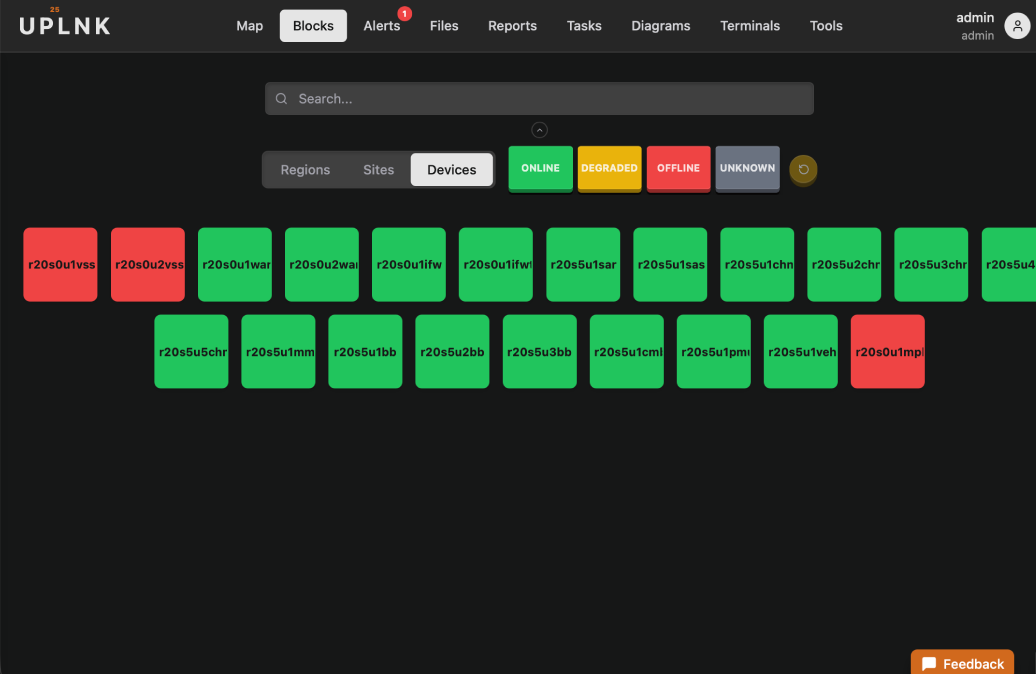Image resolution: width=1036 pixels, height=674 pixels.
Task: Reset filters with the circular refresh icon
Action: (x=803, y=169)
